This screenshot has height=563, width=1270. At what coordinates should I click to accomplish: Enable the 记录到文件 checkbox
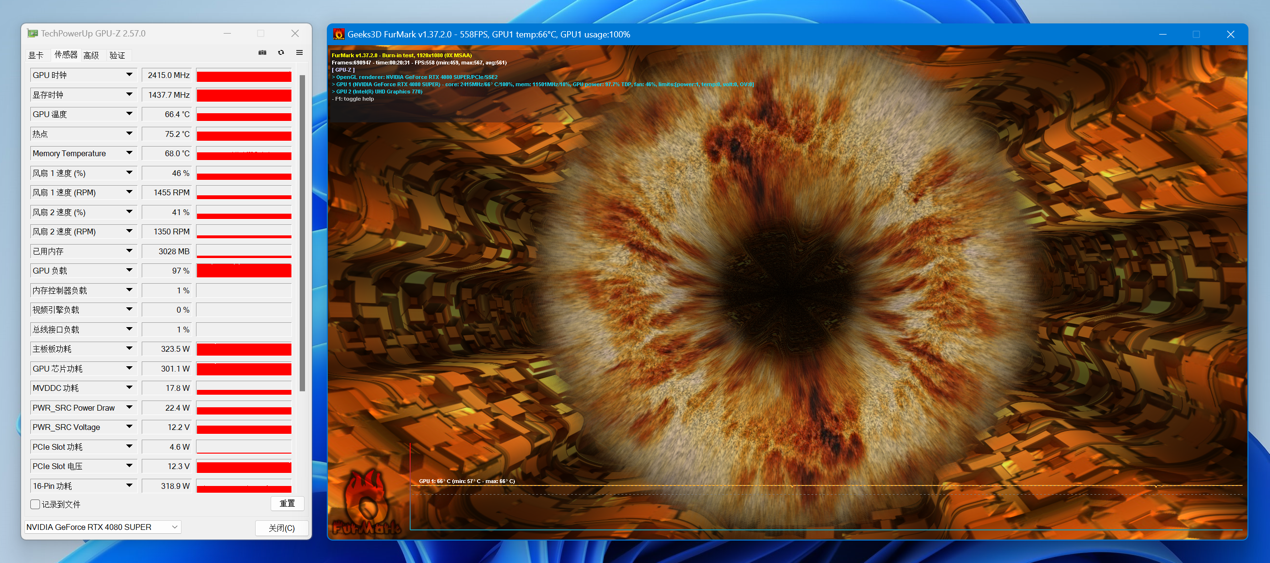[x=35, y=505]
